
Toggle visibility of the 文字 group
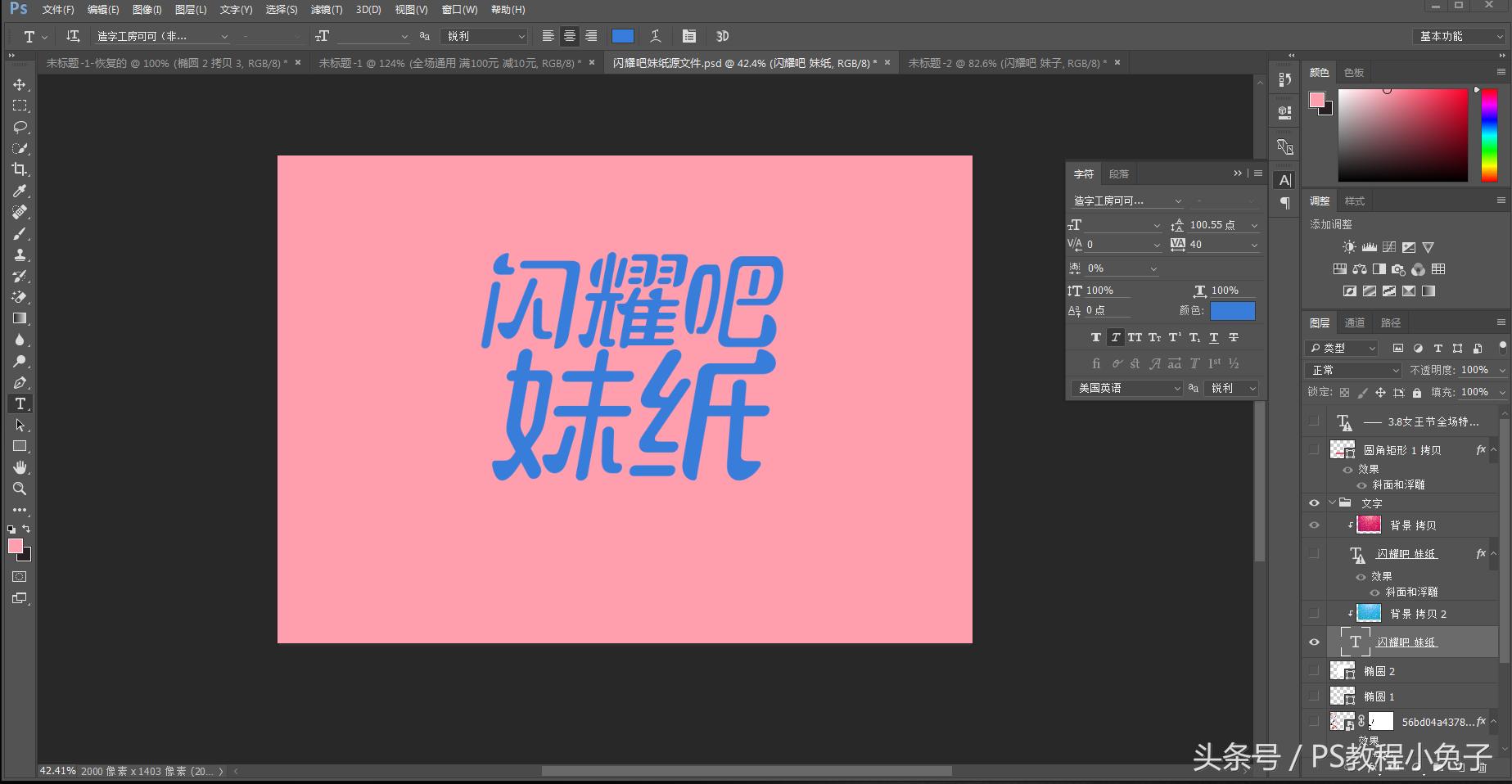(1314, 502)
